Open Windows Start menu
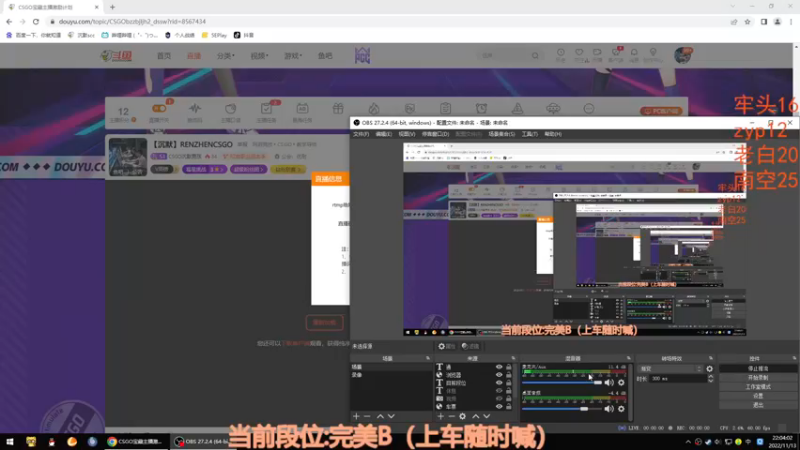The height and width of the screenshot is (450, 800). point(10,442)
